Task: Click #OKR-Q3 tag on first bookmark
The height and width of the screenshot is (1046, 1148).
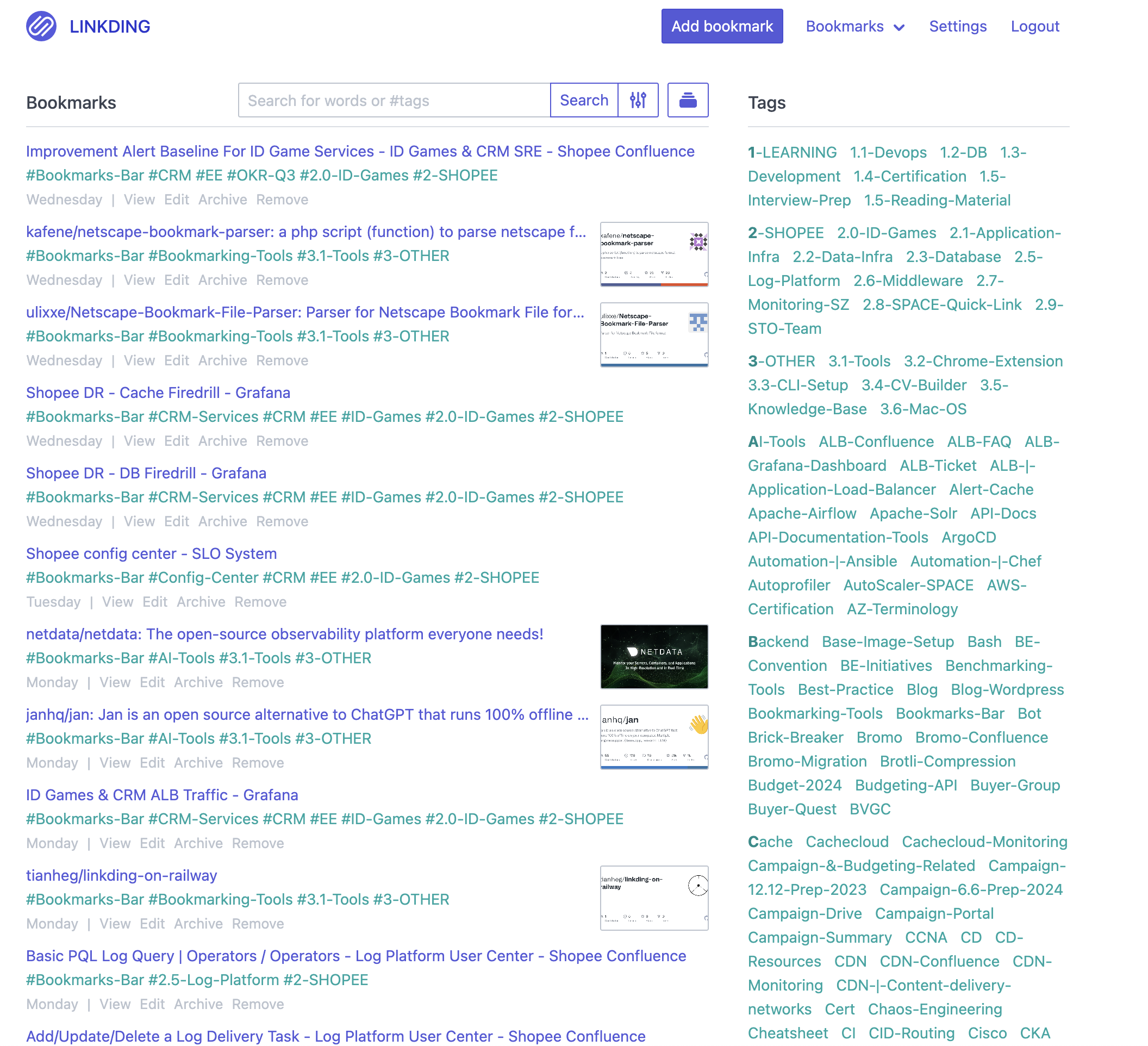Action: point(261,176)
